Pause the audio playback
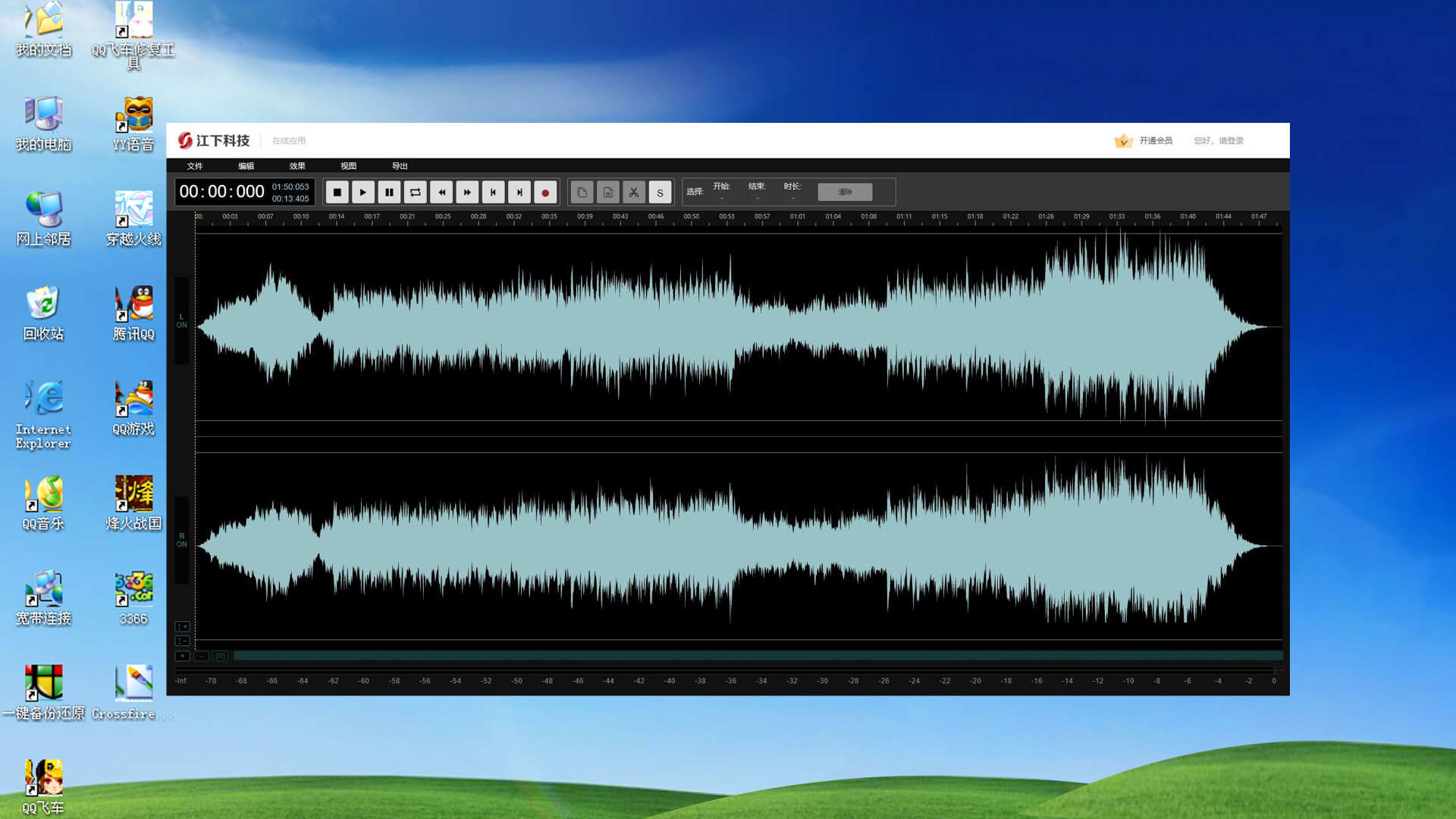 point(389,193)
